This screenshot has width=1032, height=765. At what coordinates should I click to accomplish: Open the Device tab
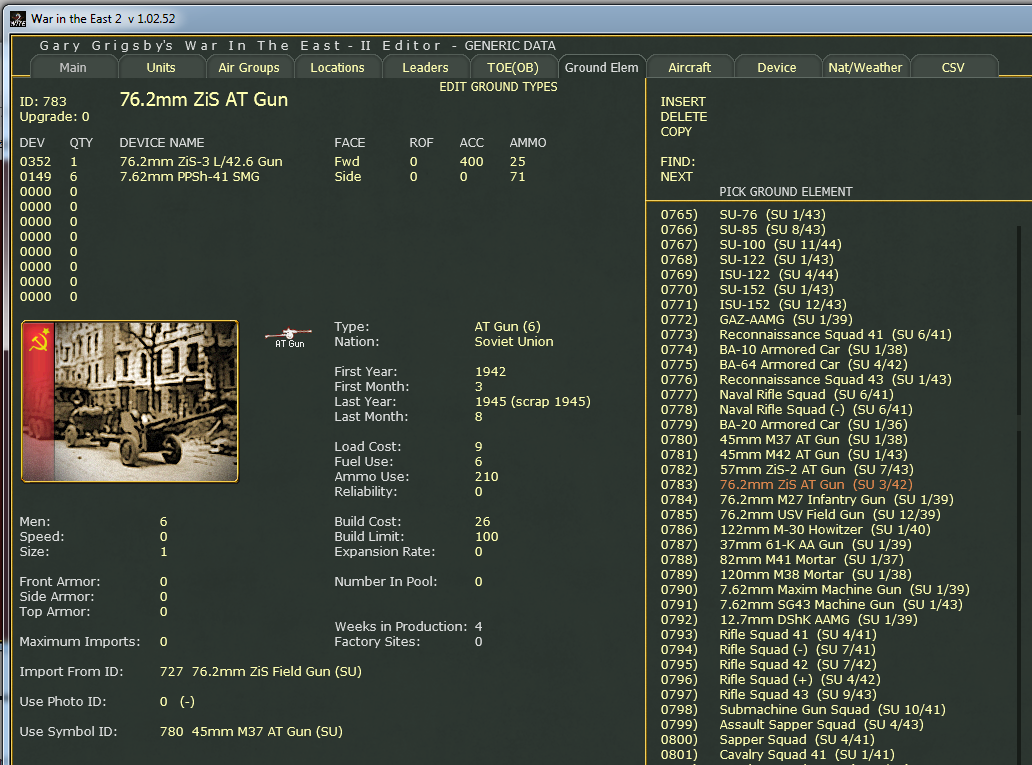coord(777,68)
